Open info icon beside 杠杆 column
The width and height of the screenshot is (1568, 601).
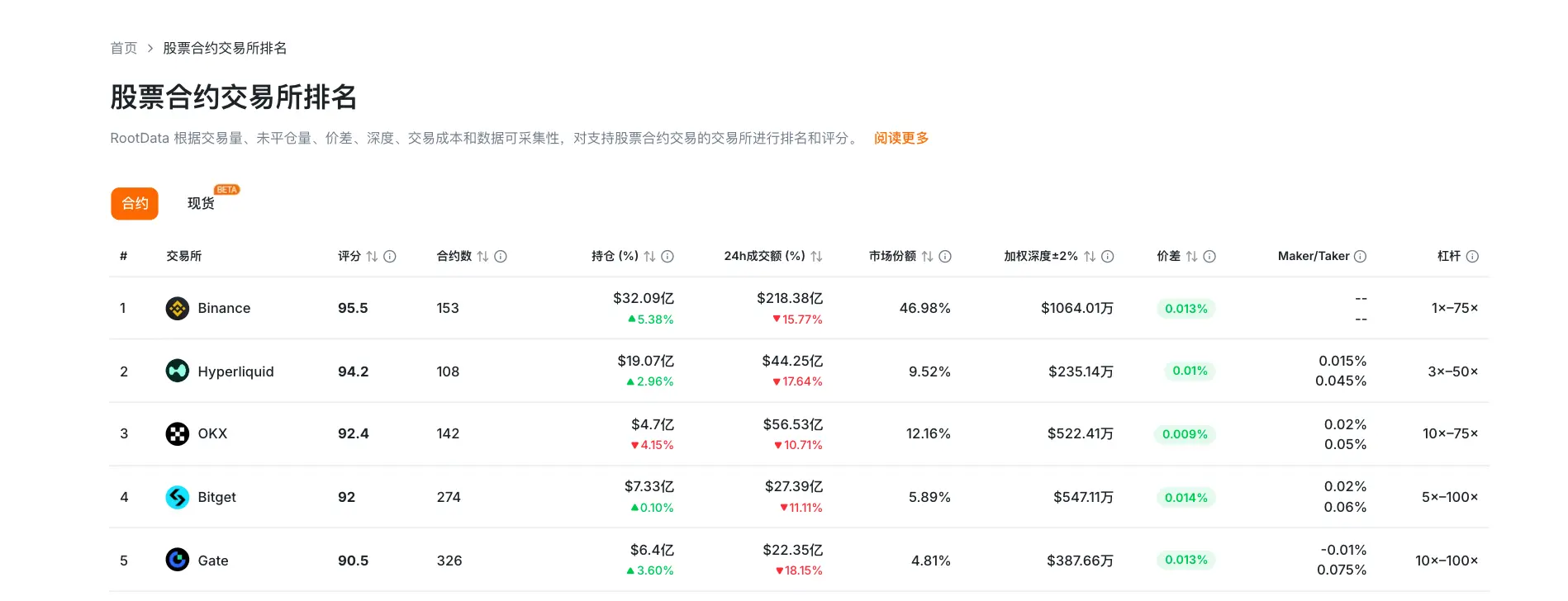pos(1472,257)
